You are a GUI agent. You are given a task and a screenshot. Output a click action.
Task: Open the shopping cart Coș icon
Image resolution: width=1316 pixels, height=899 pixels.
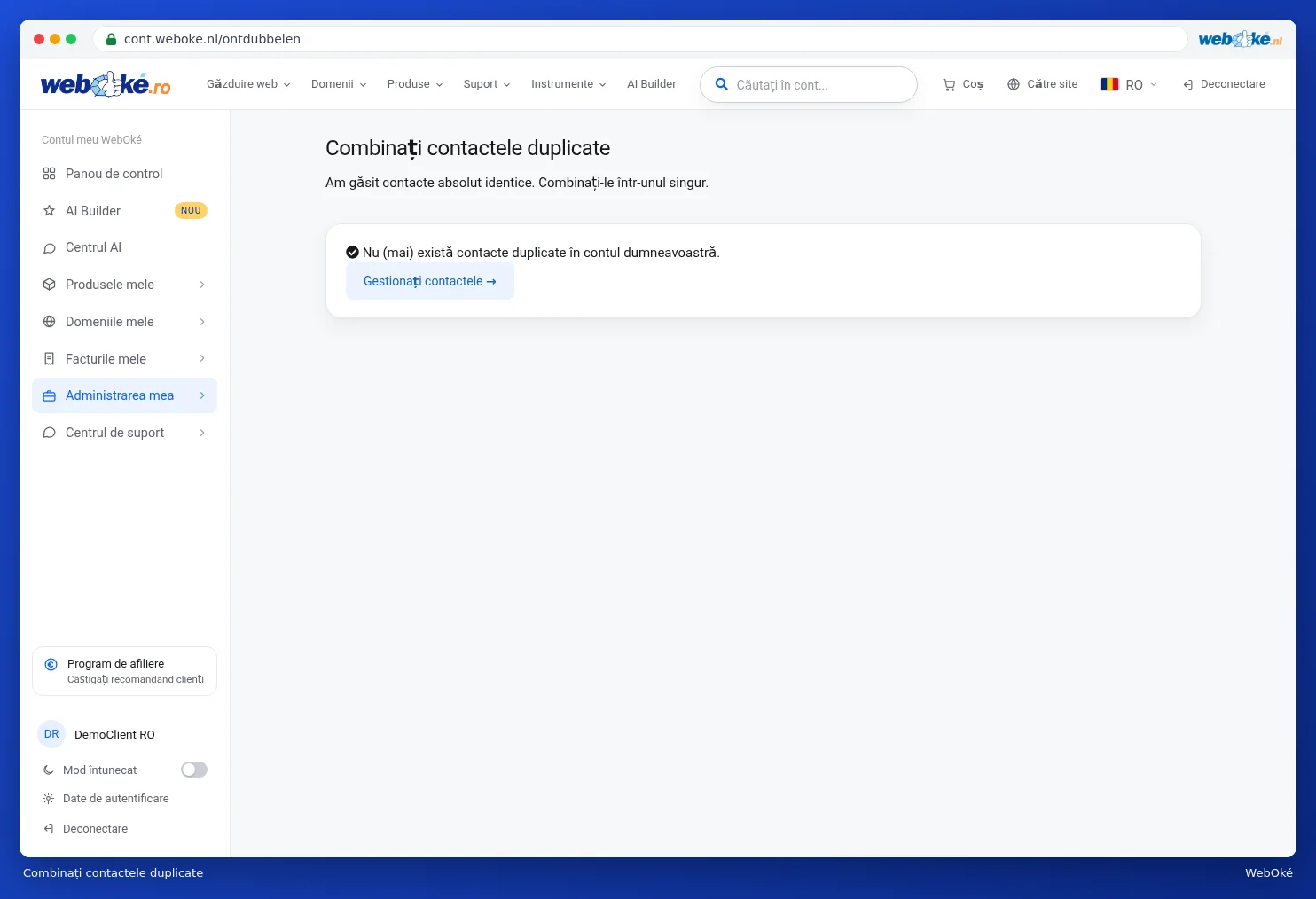pyautogui.click(x=949, y=85)
